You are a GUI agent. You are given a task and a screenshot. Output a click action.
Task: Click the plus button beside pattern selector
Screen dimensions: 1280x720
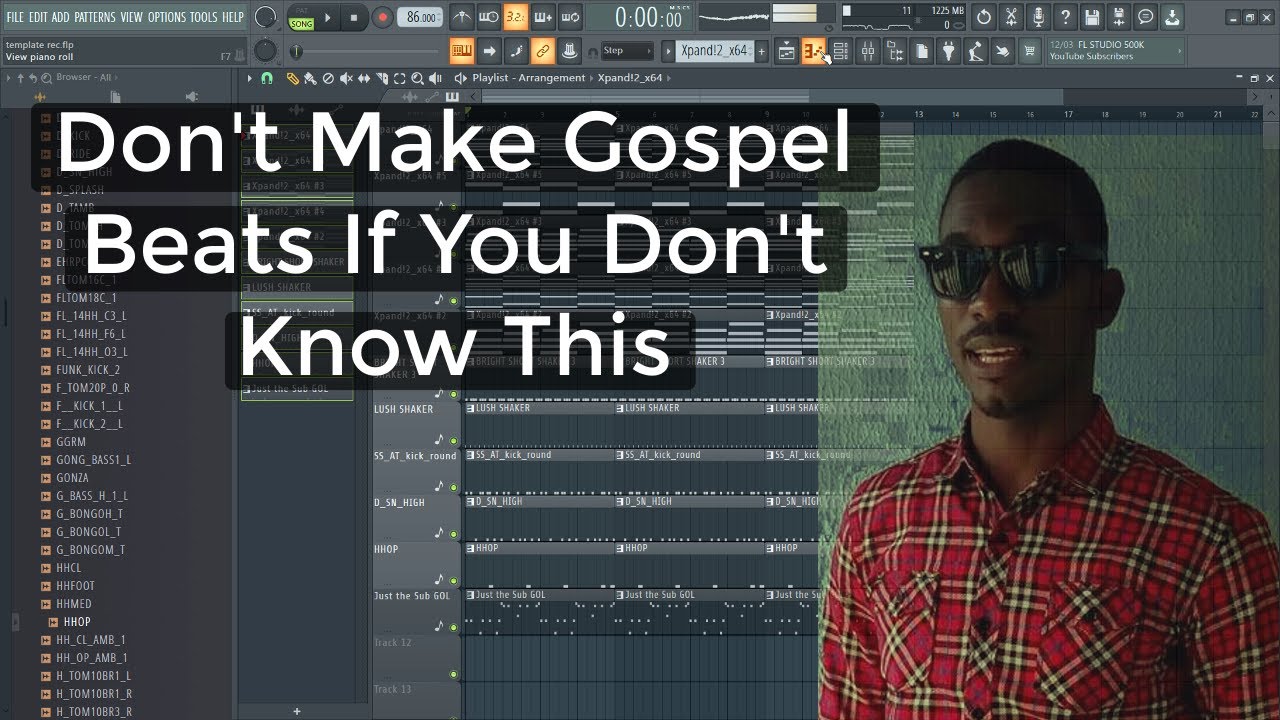762,51
